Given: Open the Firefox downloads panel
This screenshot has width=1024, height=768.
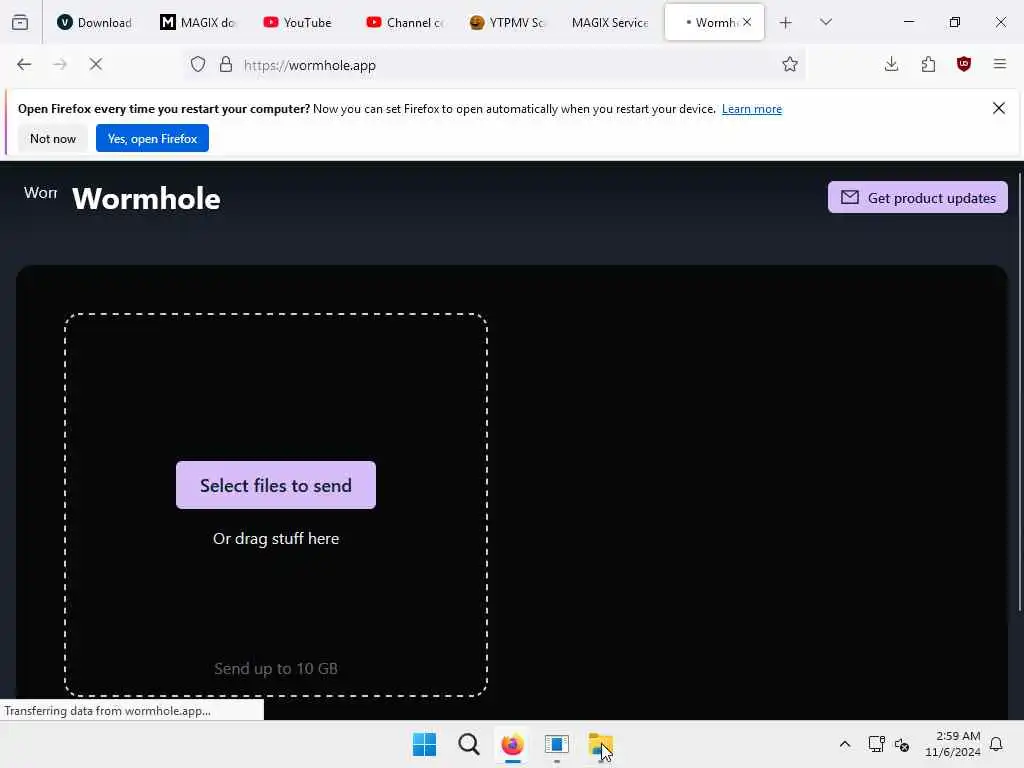Looking at the screenshot, I should 891,64.
